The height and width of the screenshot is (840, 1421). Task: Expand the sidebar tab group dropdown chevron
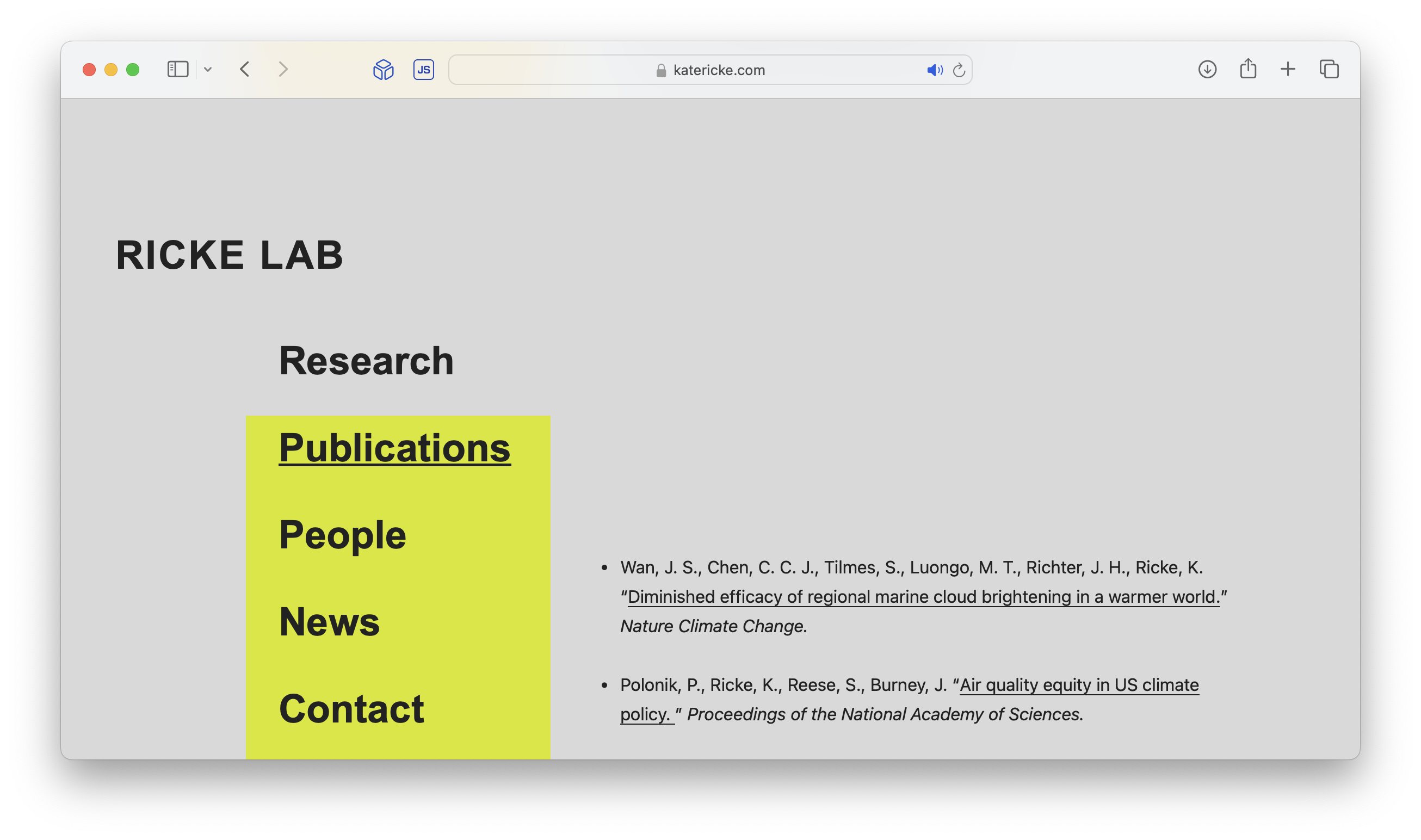pyautogui.click(x=208, y=70)
